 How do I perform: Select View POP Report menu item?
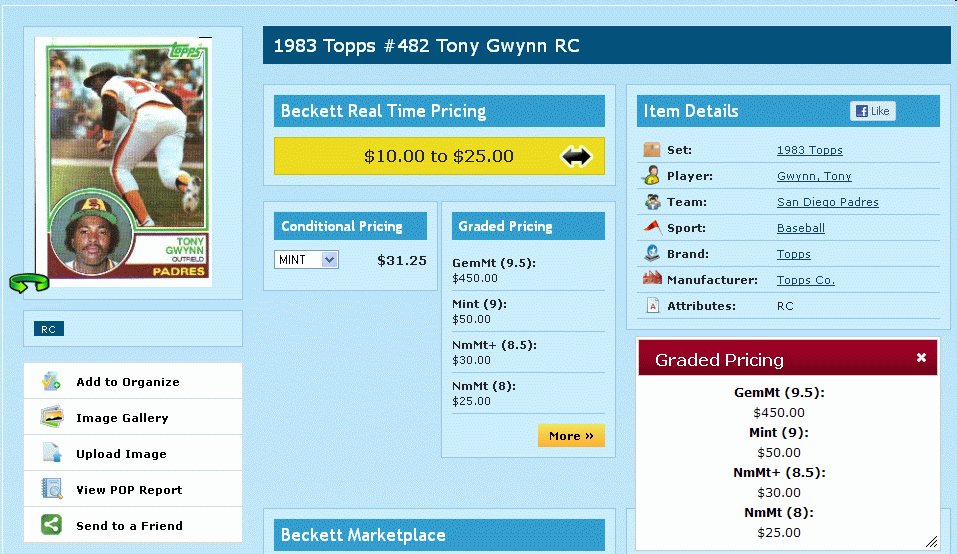(x=133, y=489)
